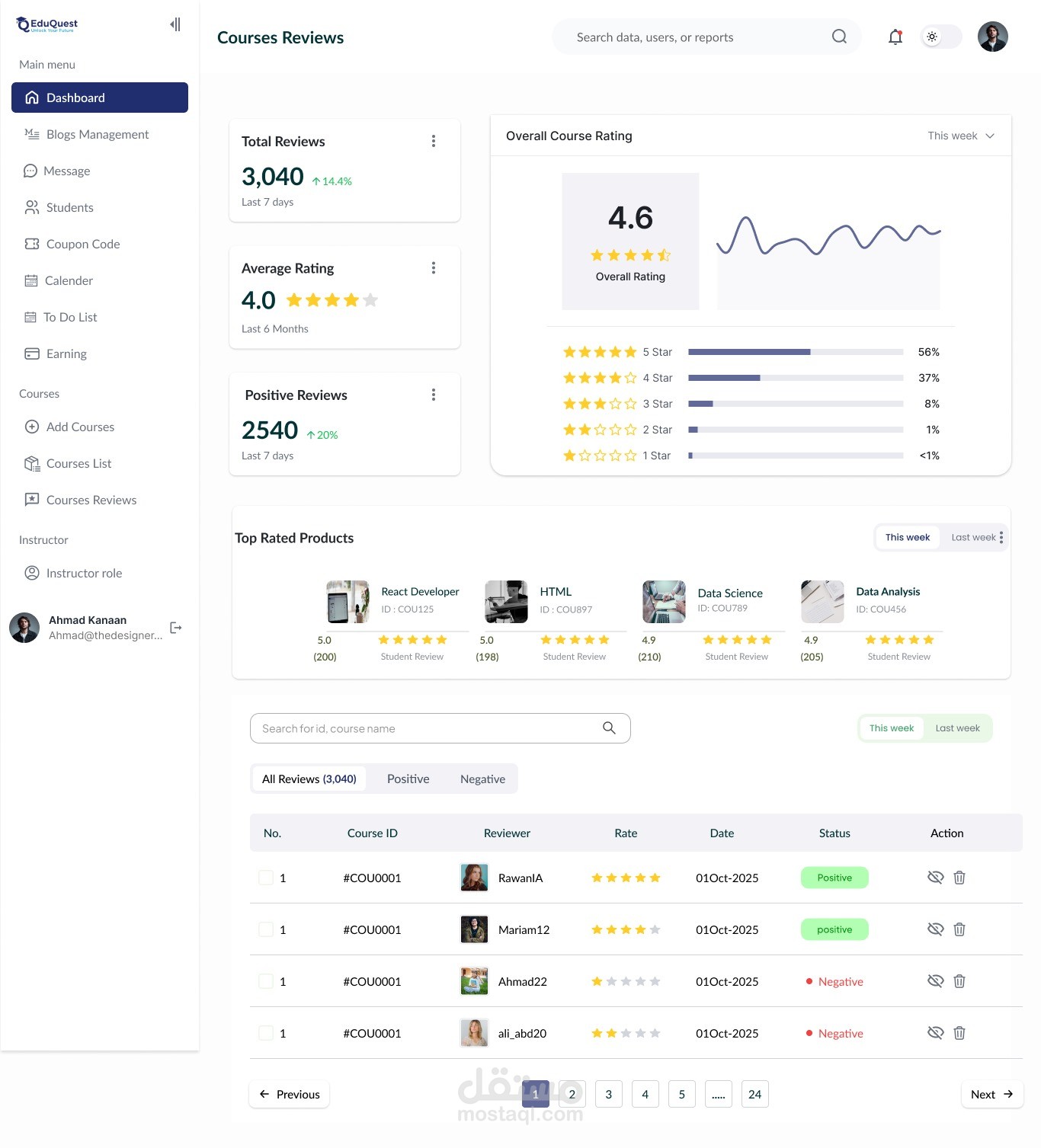The image size is (1041, 1148).
Task: Open Top Rated Products more options dots
Action: (x=1001, y=538)
